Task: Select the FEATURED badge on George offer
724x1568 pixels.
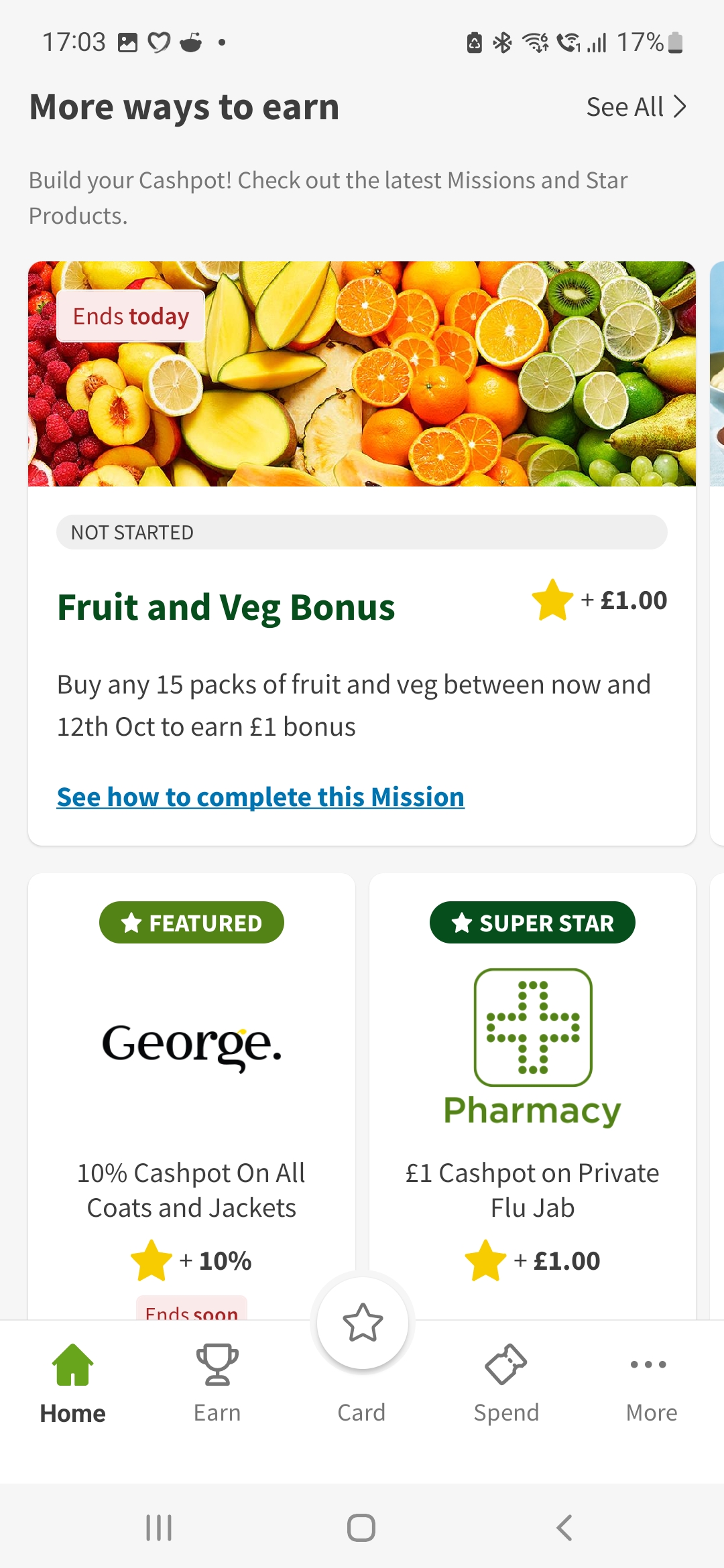Action: pyautogui.click(x=192, y=923)
